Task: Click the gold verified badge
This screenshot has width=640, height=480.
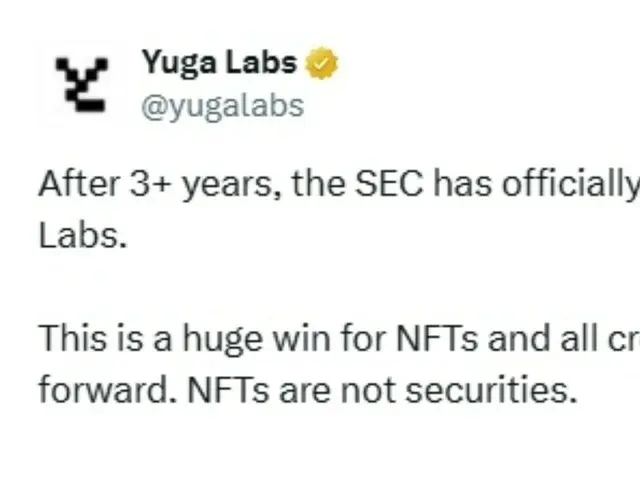Action: coord(321,64)
